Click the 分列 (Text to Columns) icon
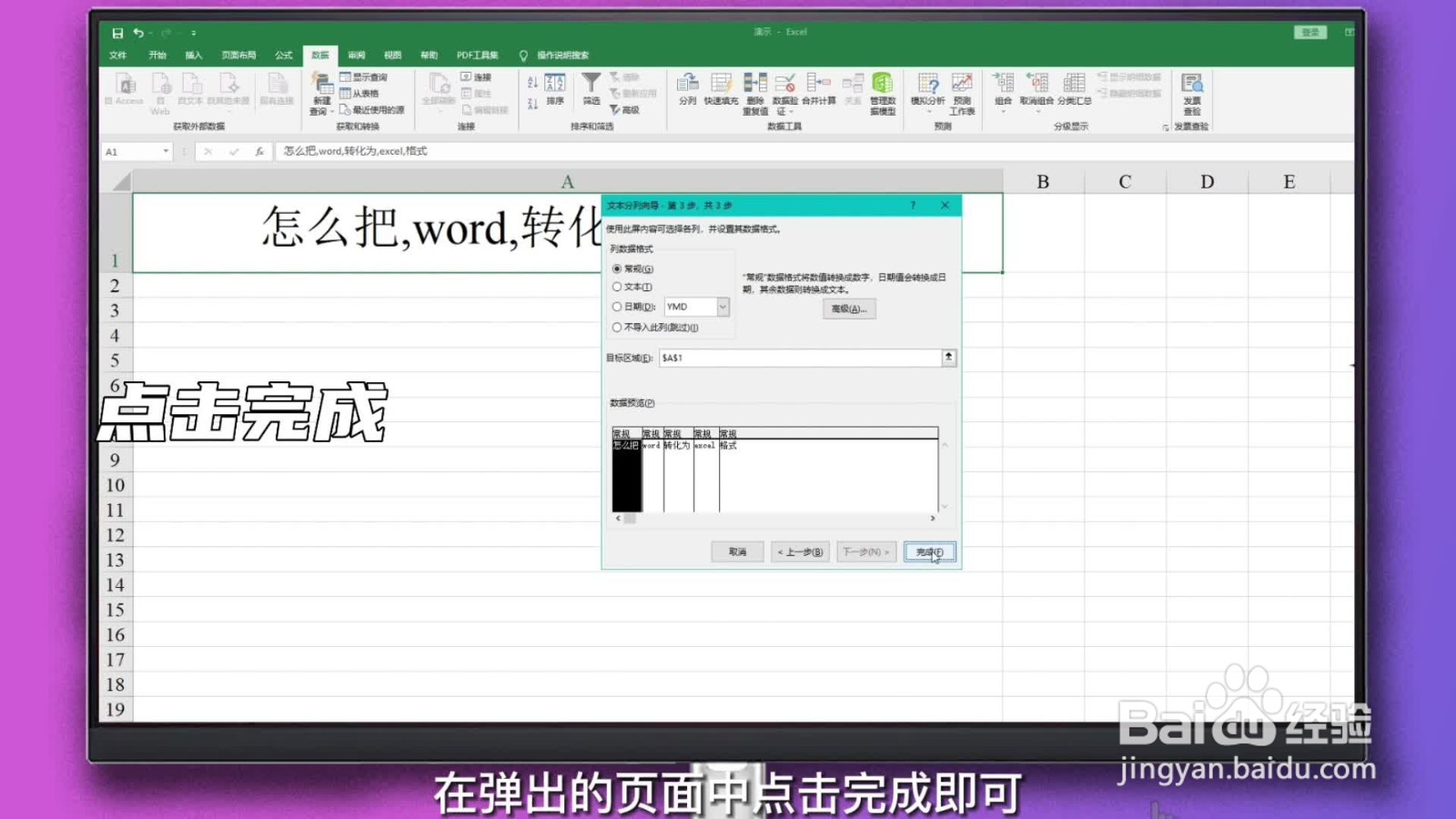The image size is (1456, 819). tap(688, 83)
